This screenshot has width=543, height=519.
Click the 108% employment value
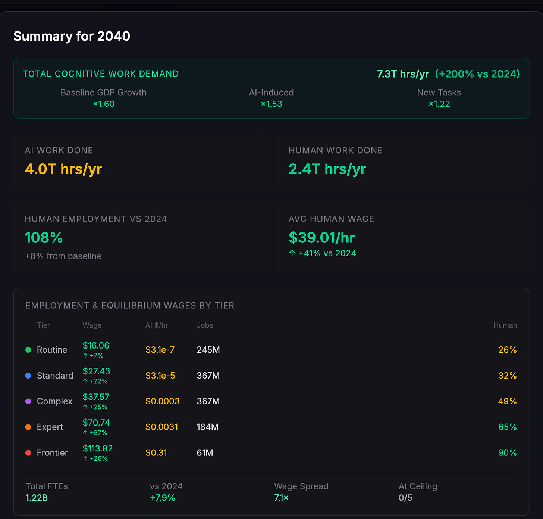[44, 238]
